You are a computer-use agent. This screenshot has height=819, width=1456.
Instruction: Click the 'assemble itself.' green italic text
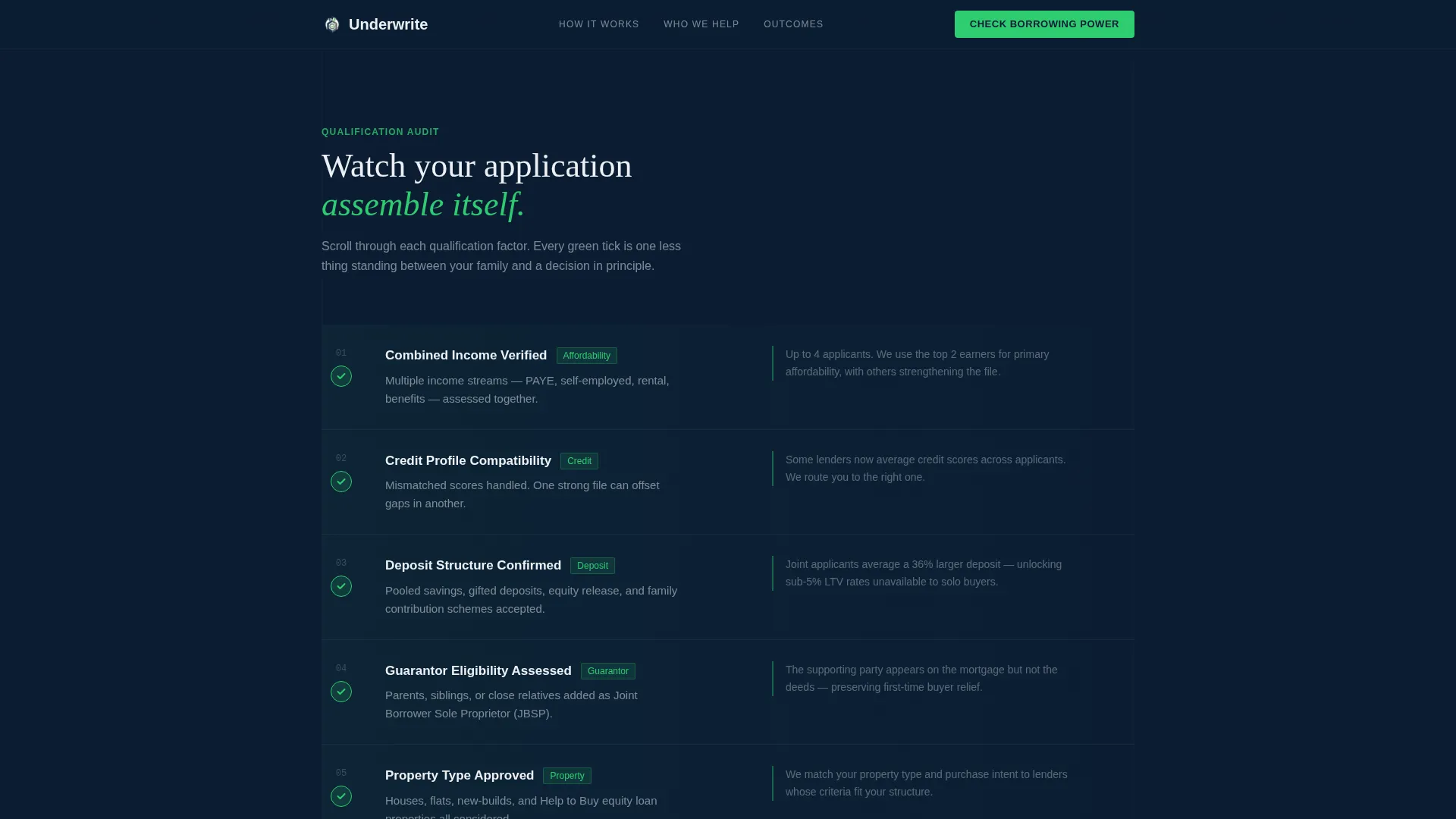click(x=423, y=205)
